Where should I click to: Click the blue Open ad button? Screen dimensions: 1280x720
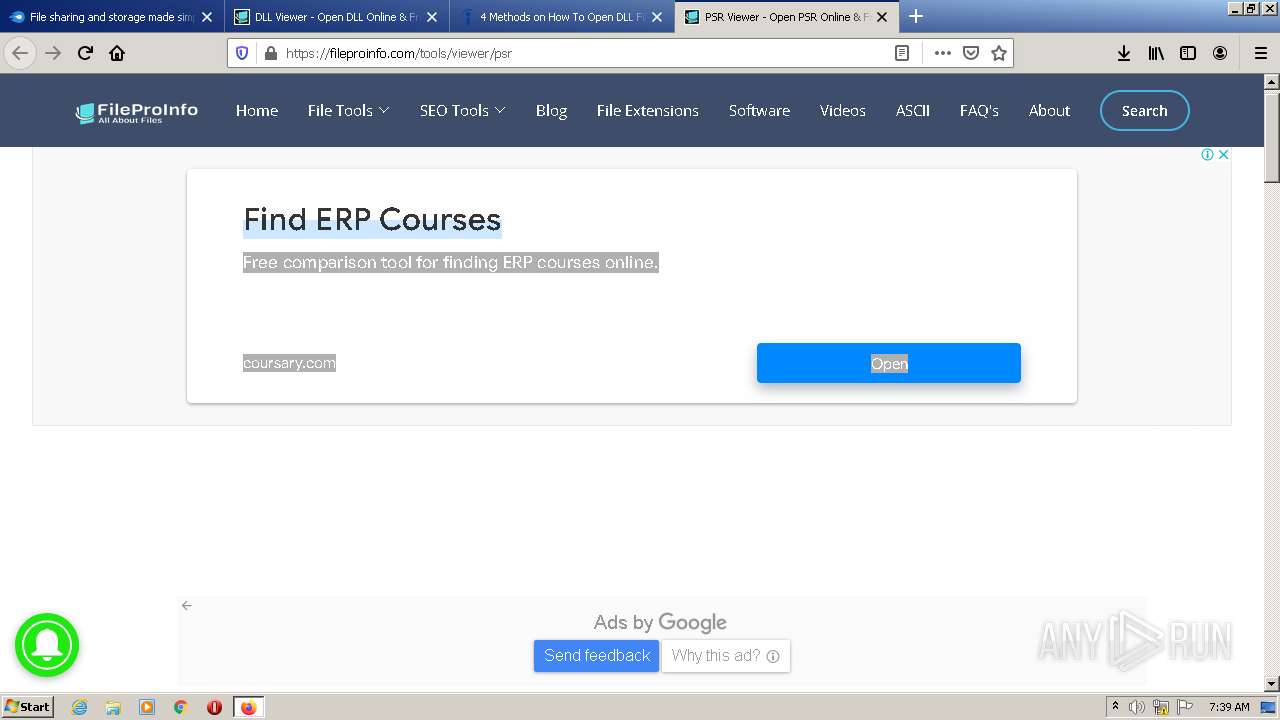click(889, 363)
